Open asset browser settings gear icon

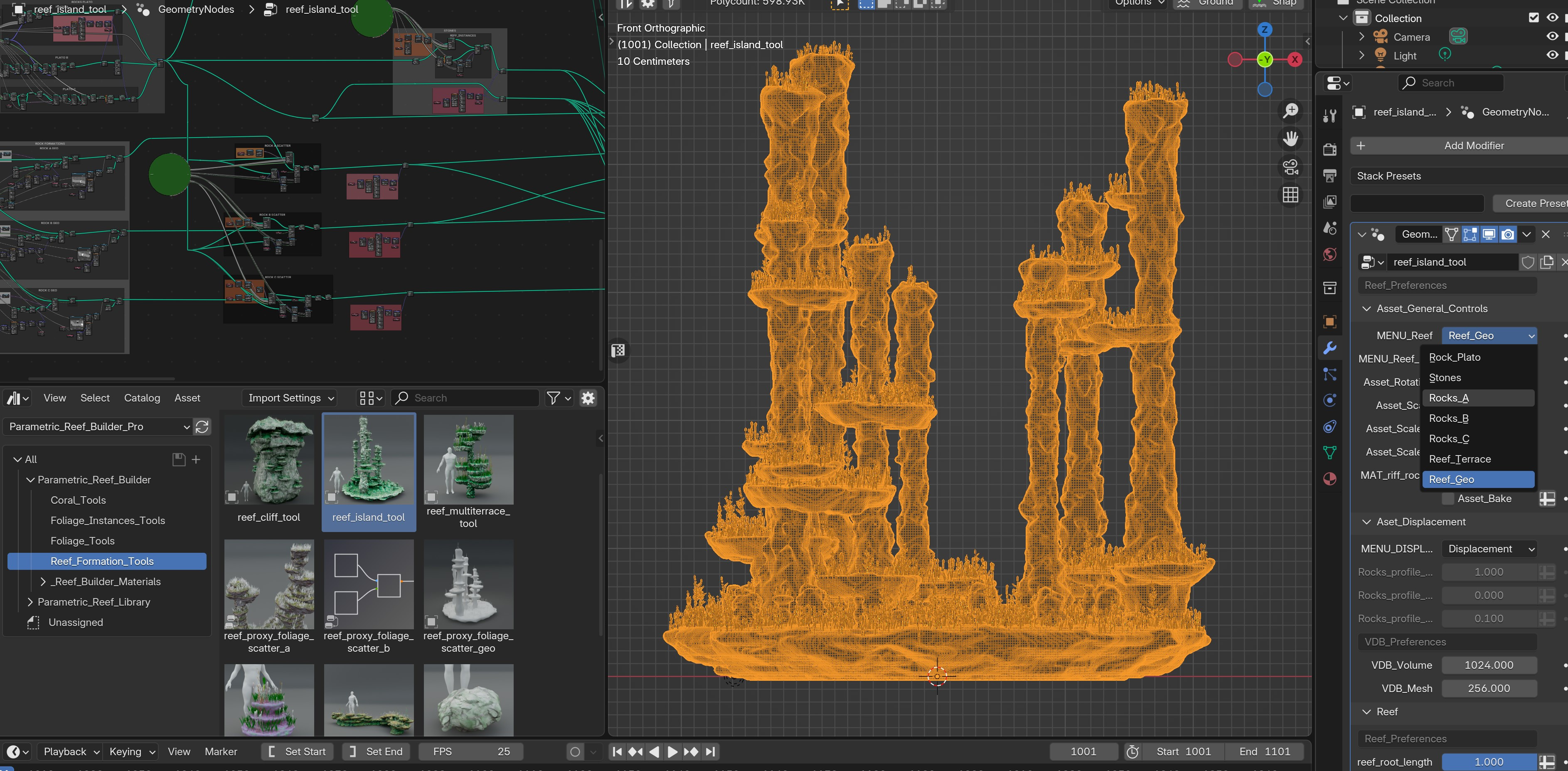pyautogui.click(x=588, y=398)
